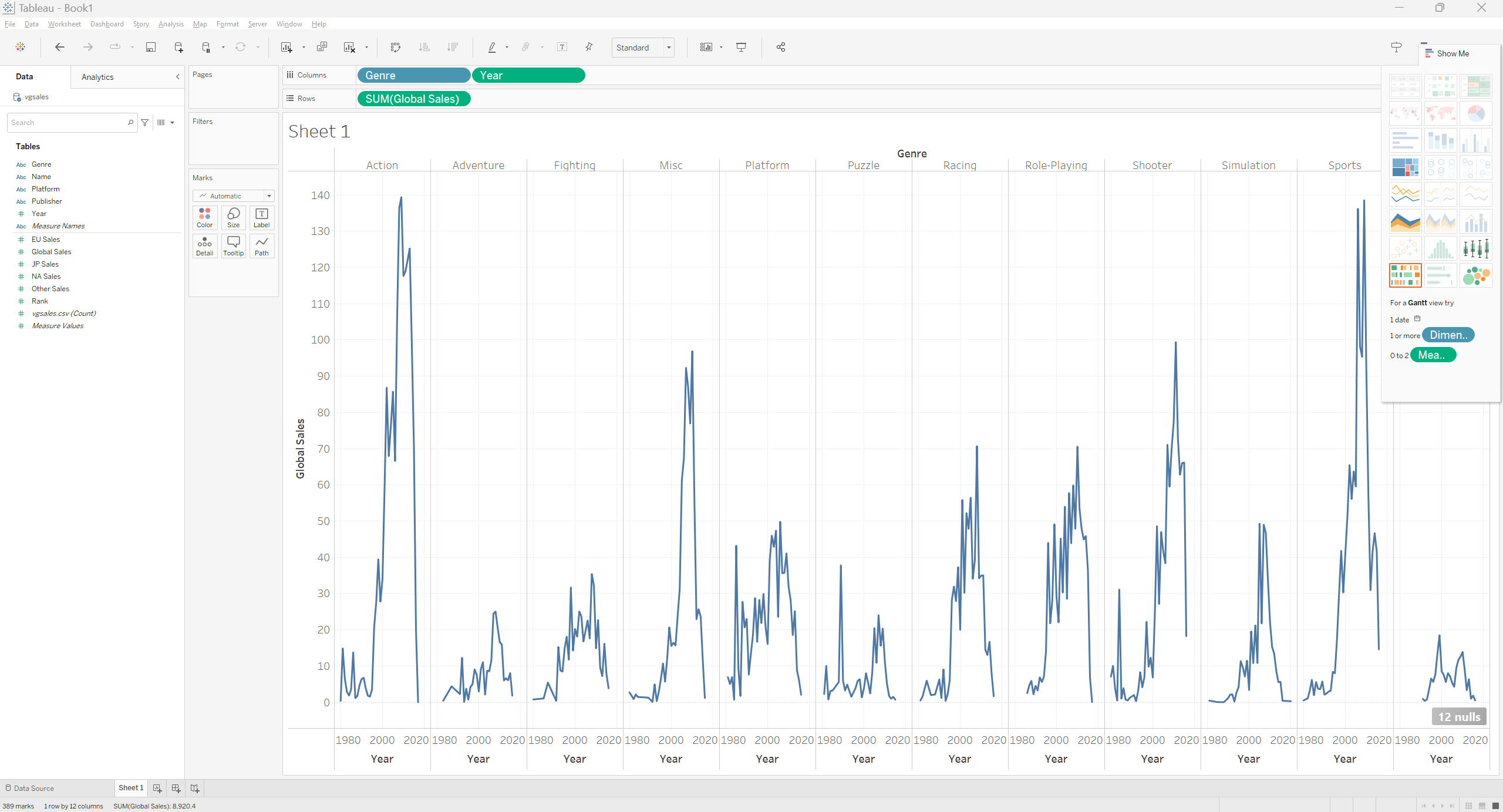Viewport: 1503px width, 812px height.
Task: Save the workbook with the save icon
Action: click(x=151, y=47)
